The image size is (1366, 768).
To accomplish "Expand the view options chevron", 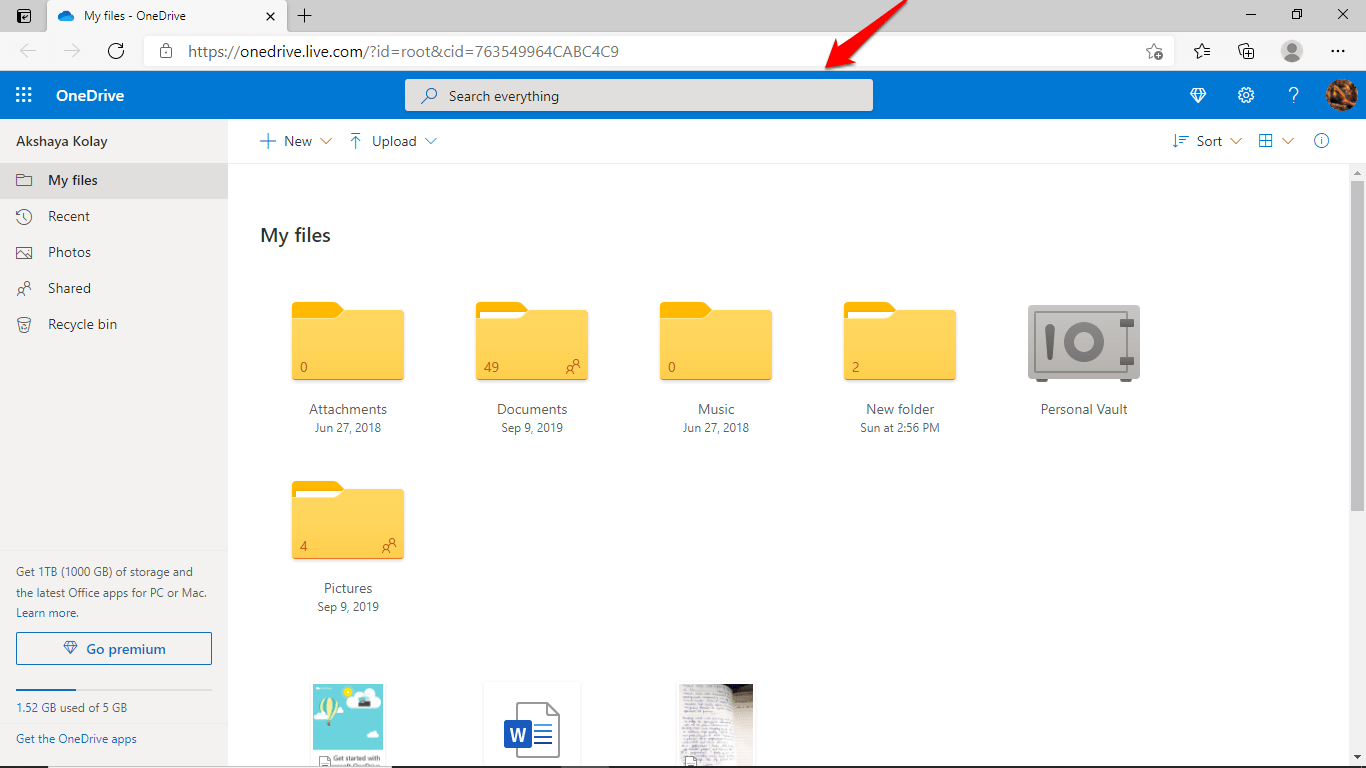I will point(1288,141).
